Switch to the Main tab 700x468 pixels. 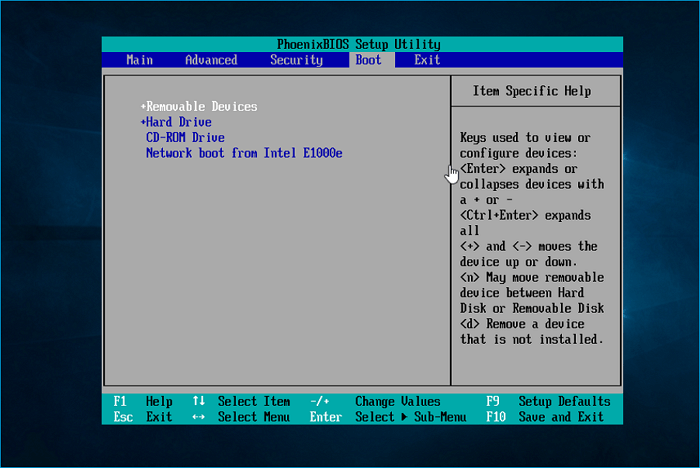pyautogui.click(x=139, y=60)
